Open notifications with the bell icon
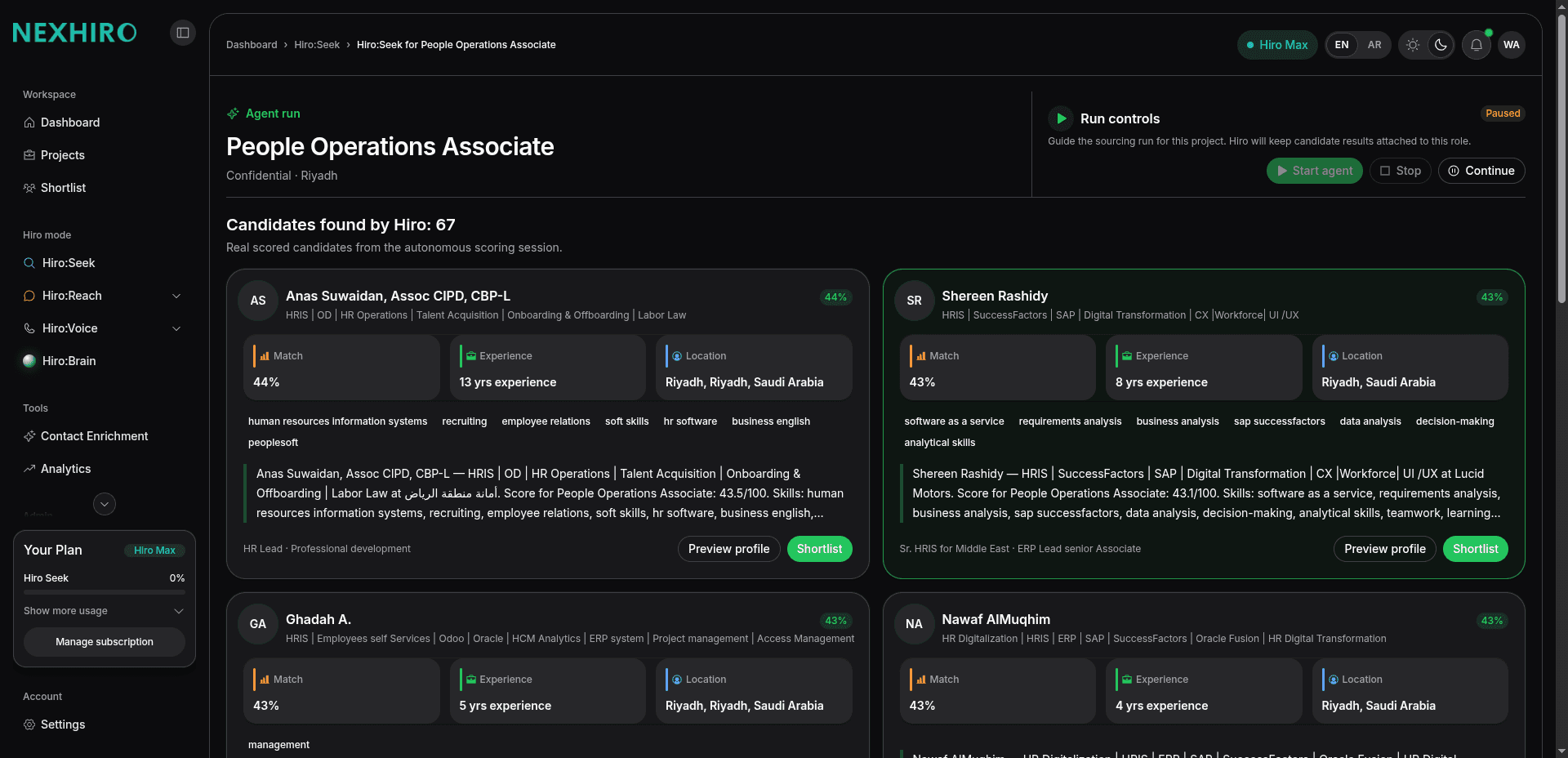The height and width of the screenshot is (758, 1568). 1477,45
